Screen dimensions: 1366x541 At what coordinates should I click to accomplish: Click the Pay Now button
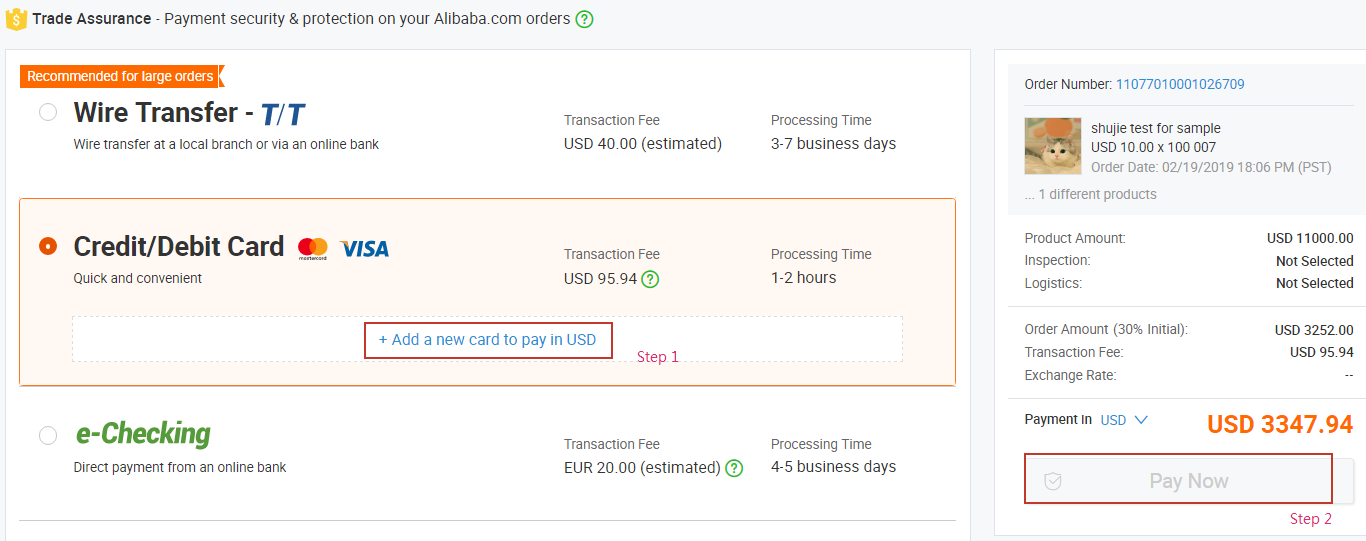(x=1188, y=481)
